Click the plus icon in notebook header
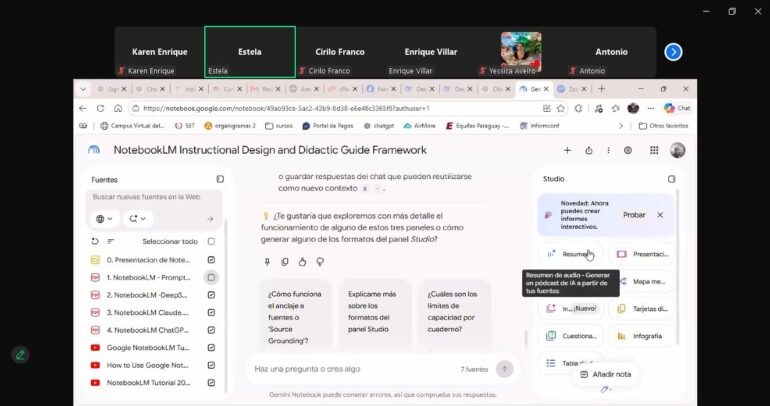 (567, 150)
